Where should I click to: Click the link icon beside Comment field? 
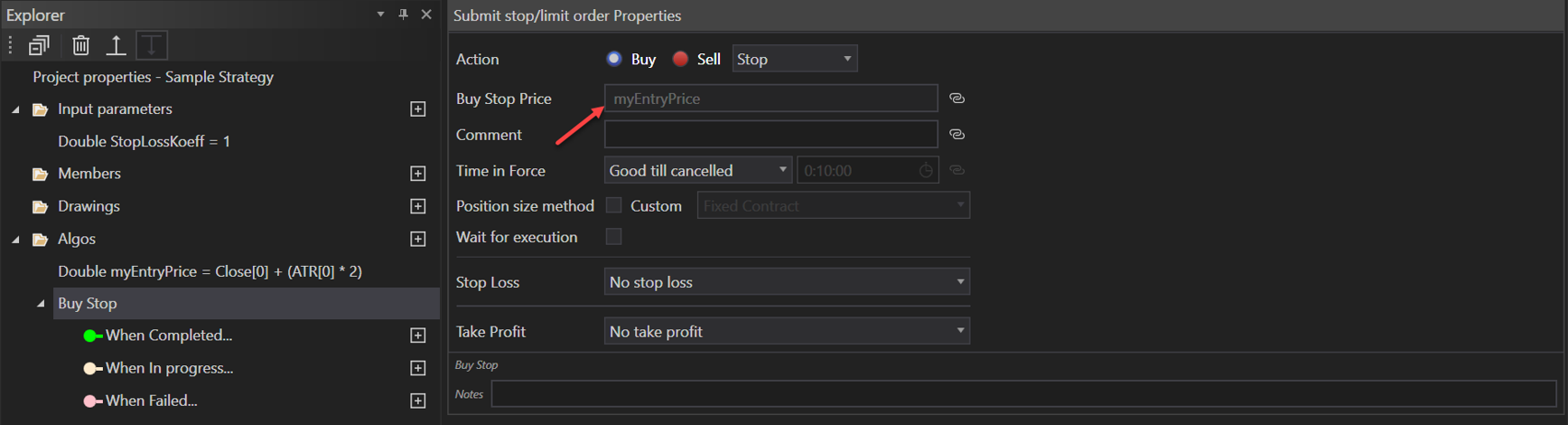957,135
